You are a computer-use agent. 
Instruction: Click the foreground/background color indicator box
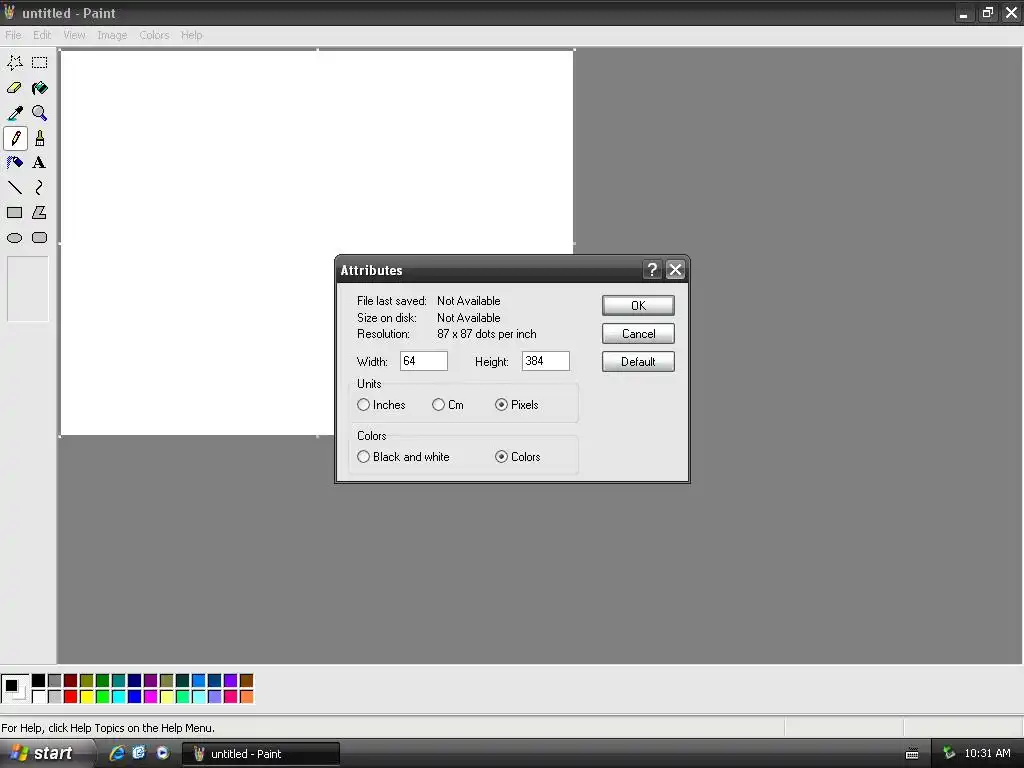point(14,688)
